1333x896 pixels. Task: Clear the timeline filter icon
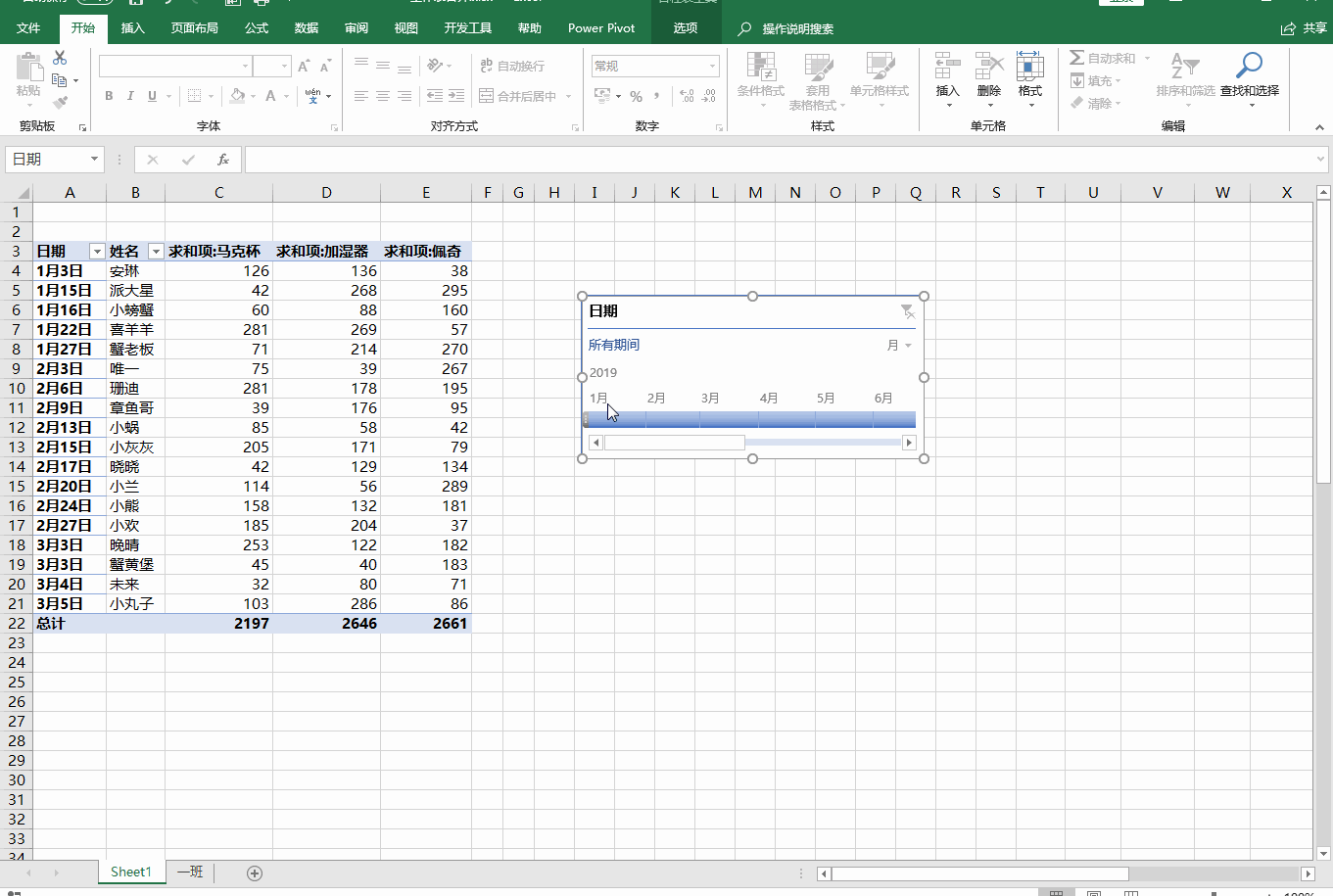pos(907,311)
